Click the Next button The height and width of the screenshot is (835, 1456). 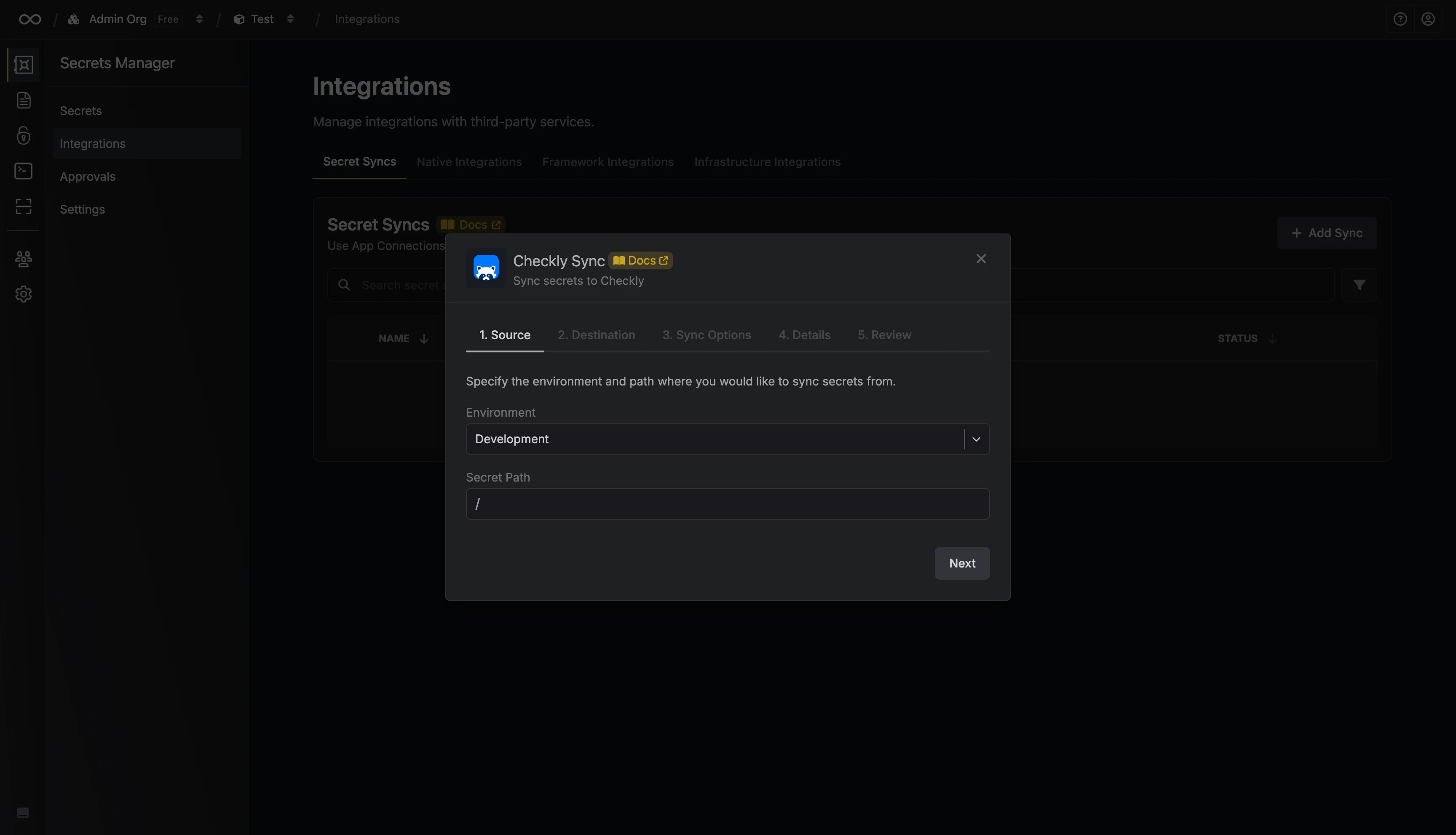[x=962, y=563]
